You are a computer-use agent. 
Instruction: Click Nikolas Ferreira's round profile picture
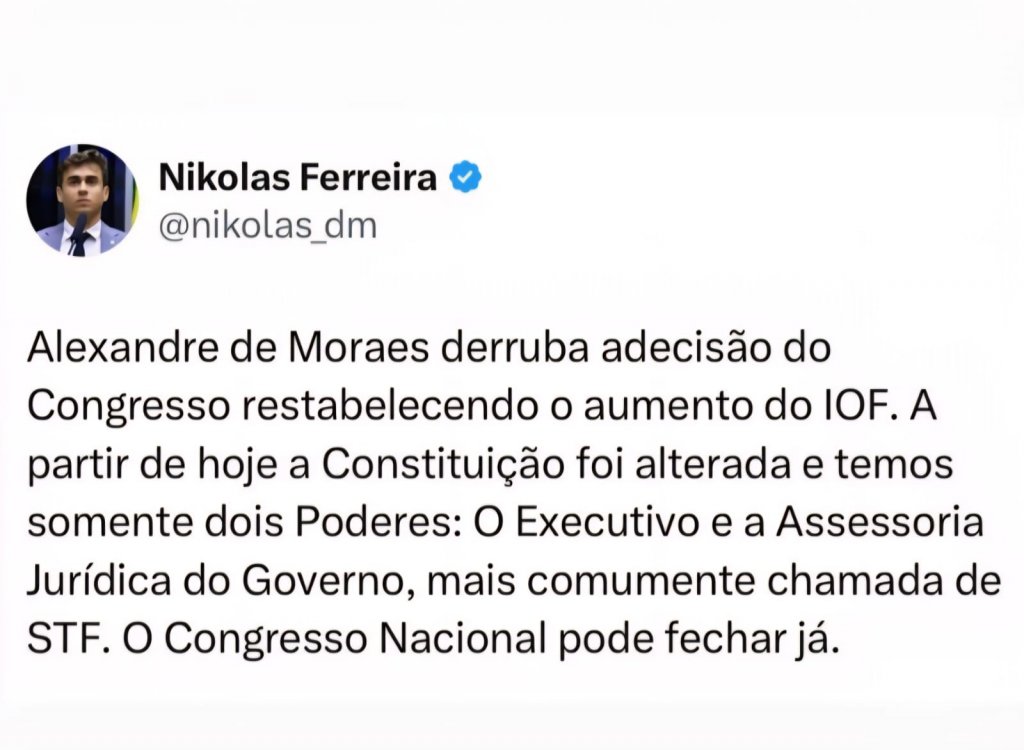tap(82, 200)
